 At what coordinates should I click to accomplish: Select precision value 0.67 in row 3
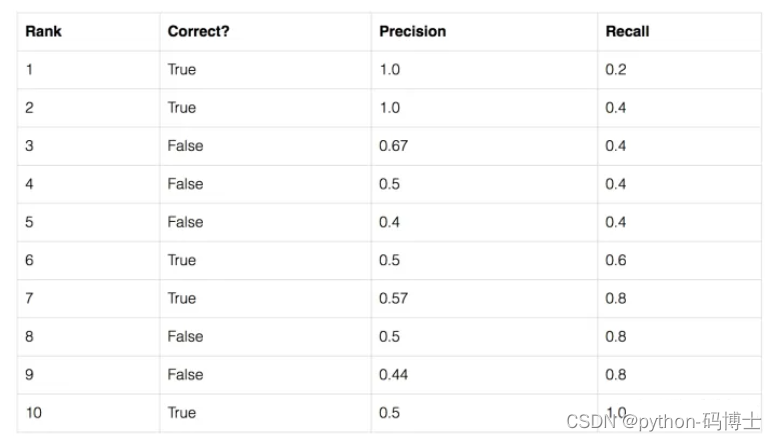[393, 146]
